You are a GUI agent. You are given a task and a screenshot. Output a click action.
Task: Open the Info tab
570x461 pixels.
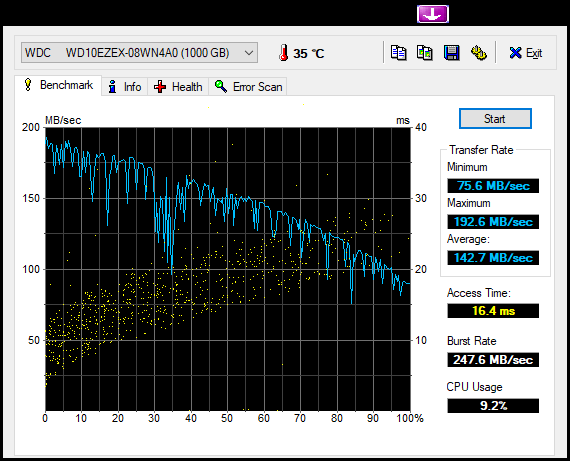124,87
